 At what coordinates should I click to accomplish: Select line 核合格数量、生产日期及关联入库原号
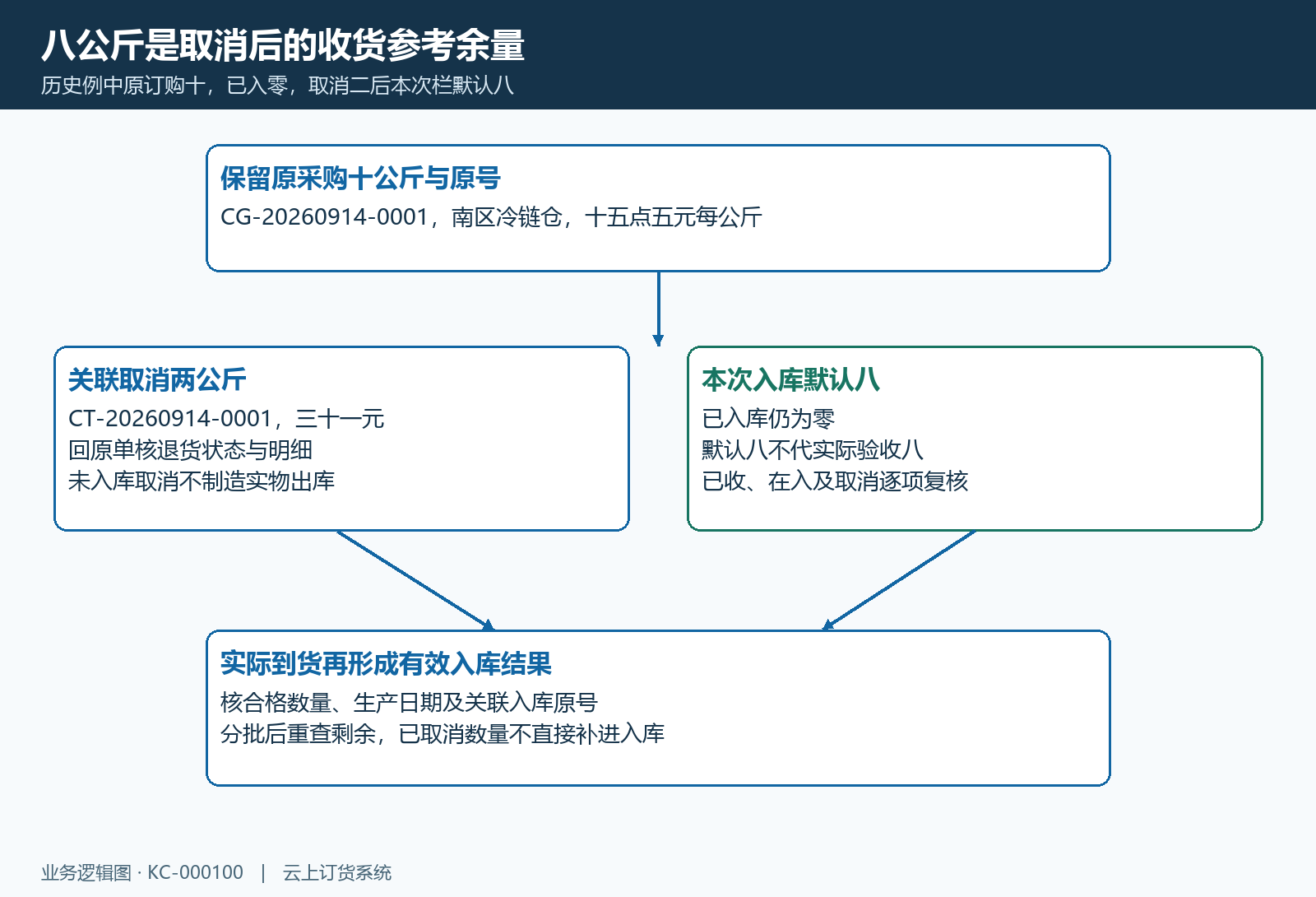click(409, 703)
